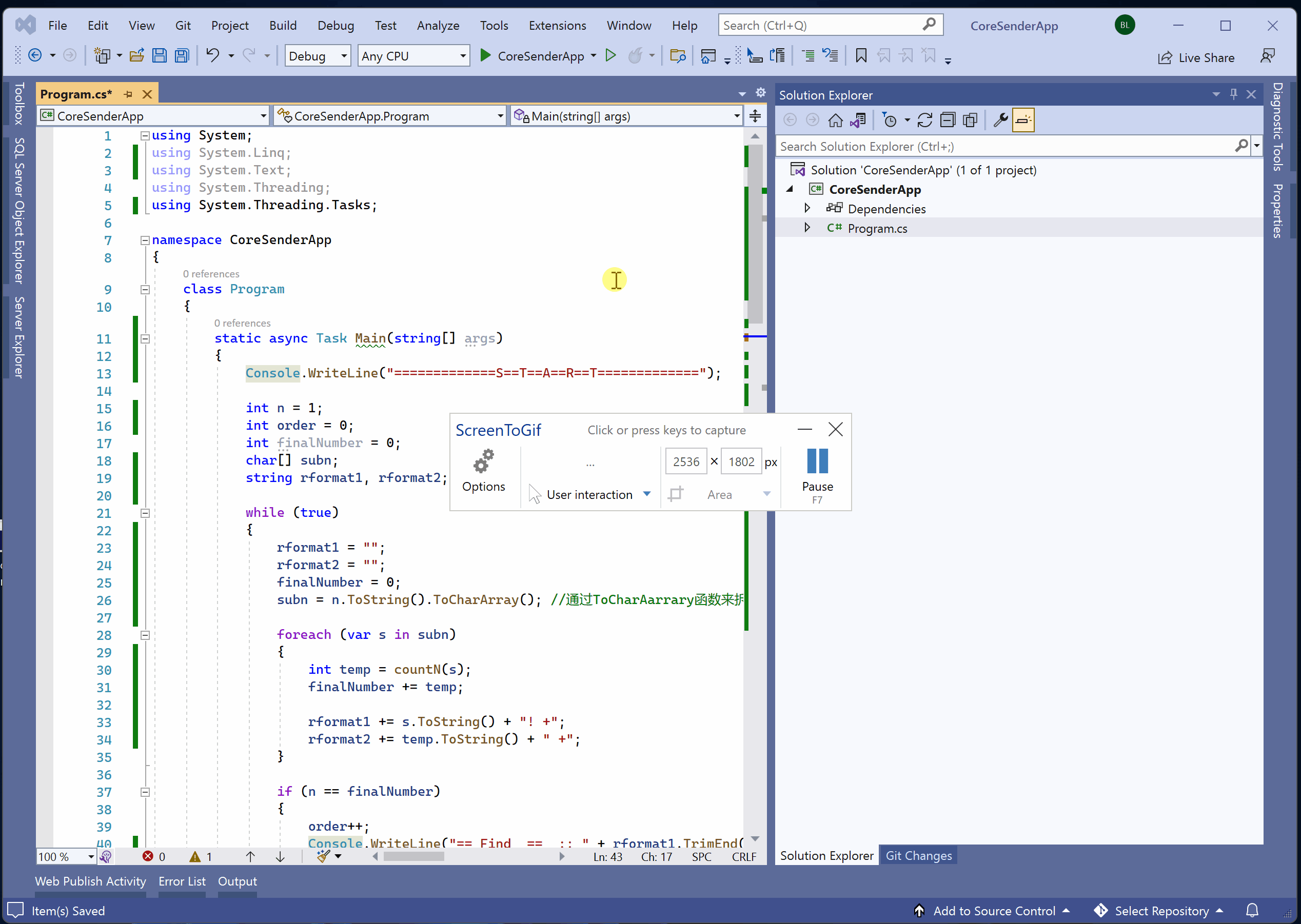
Task: Click the Save All toolbar icon
Action: 182,56
